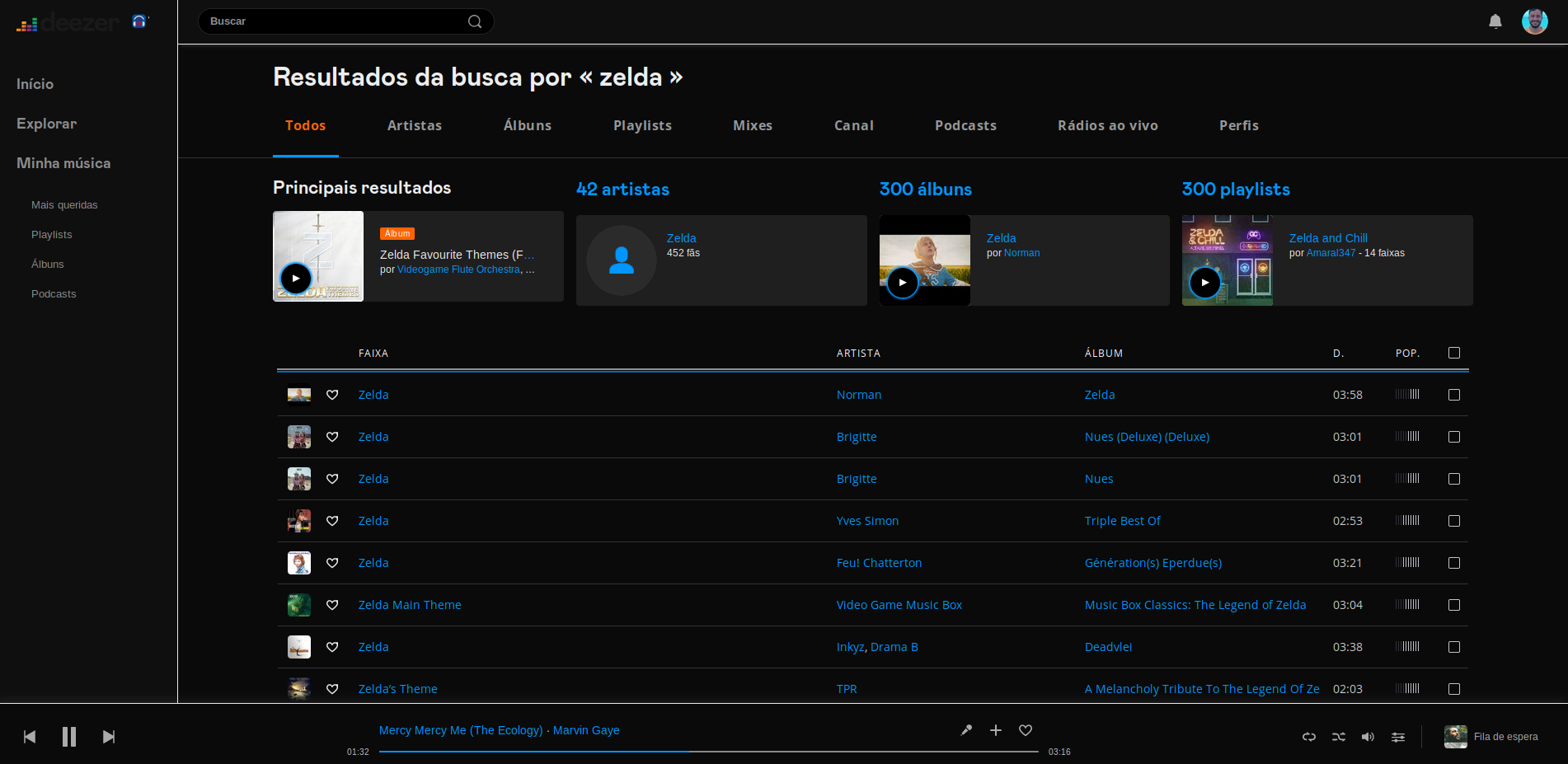
Task: Switch to the Mixes tab
Action: [x=753, y=125]
